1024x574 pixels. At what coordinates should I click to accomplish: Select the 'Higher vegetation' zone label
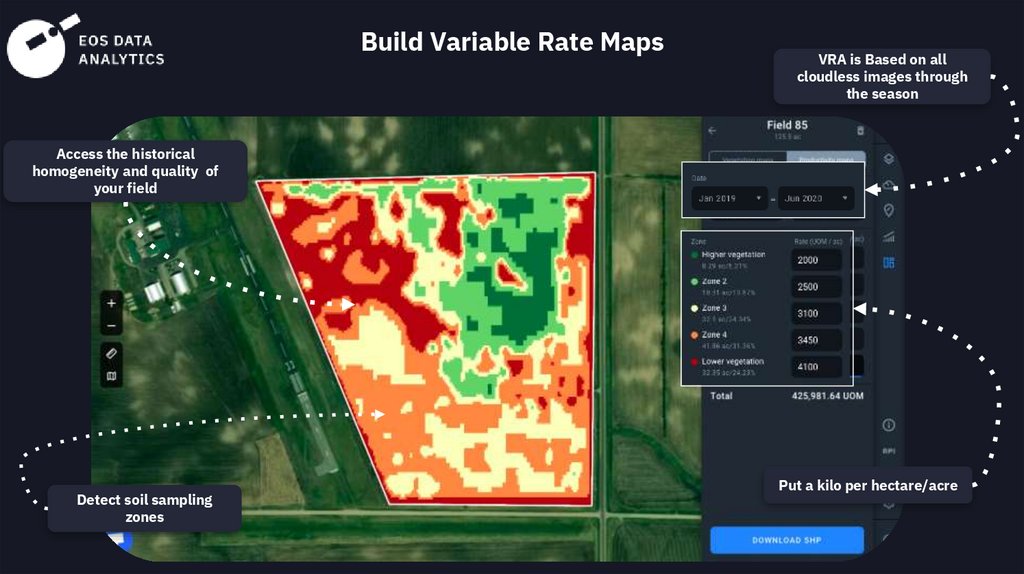click(x=733, y=255)
